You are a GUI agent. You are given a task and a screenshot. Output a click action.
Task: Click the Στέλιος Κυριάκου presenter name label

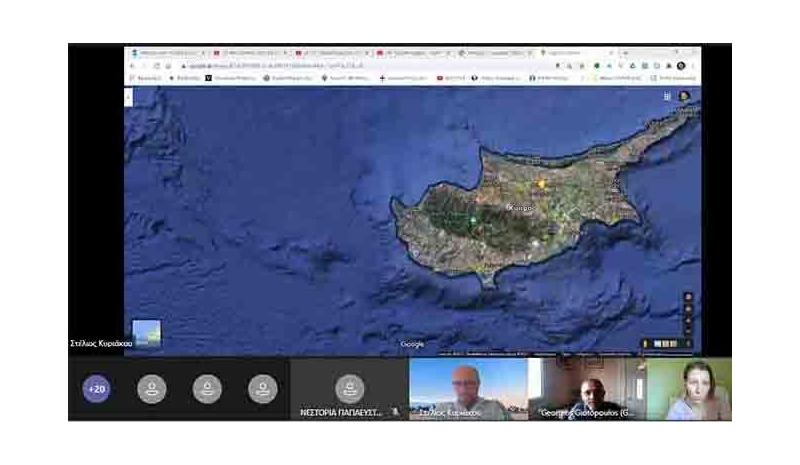101,344
